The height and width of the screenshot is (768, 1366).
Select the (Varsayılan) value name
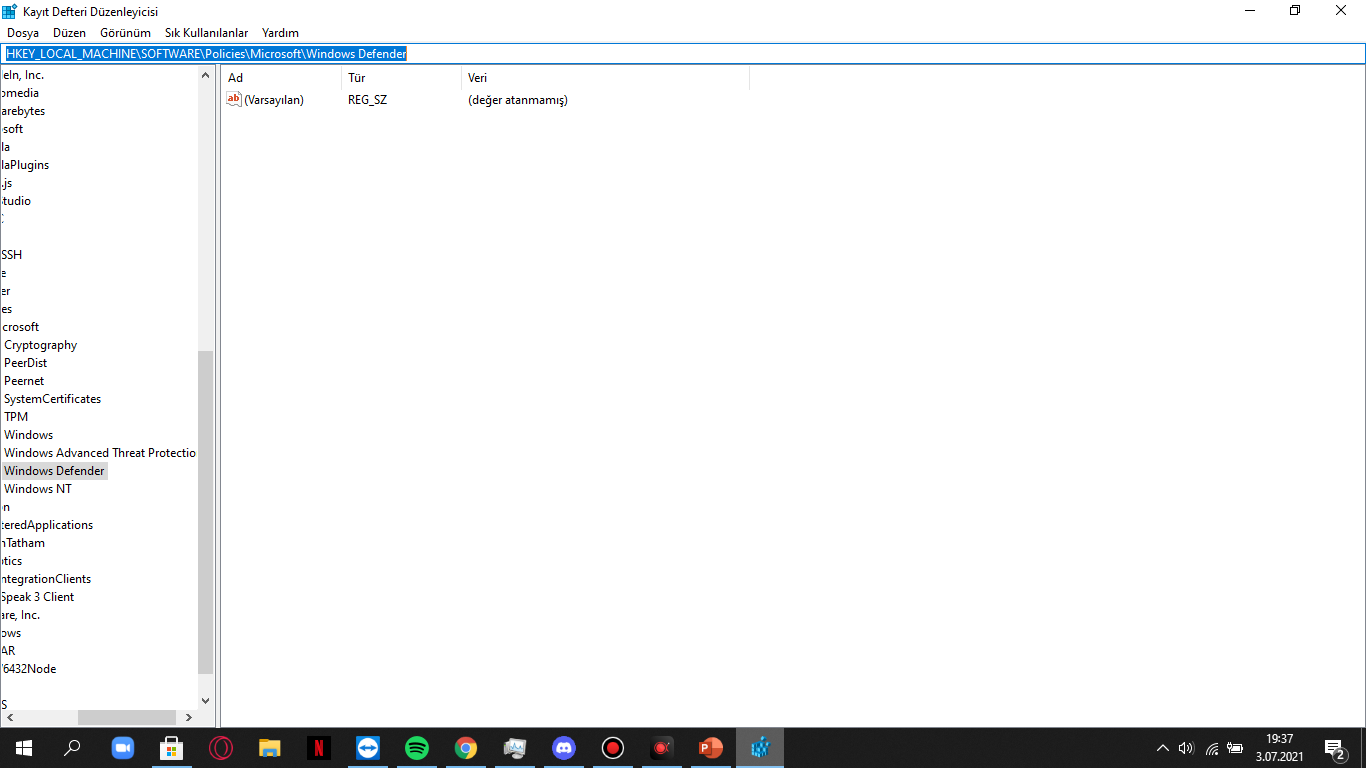(274, 100)
